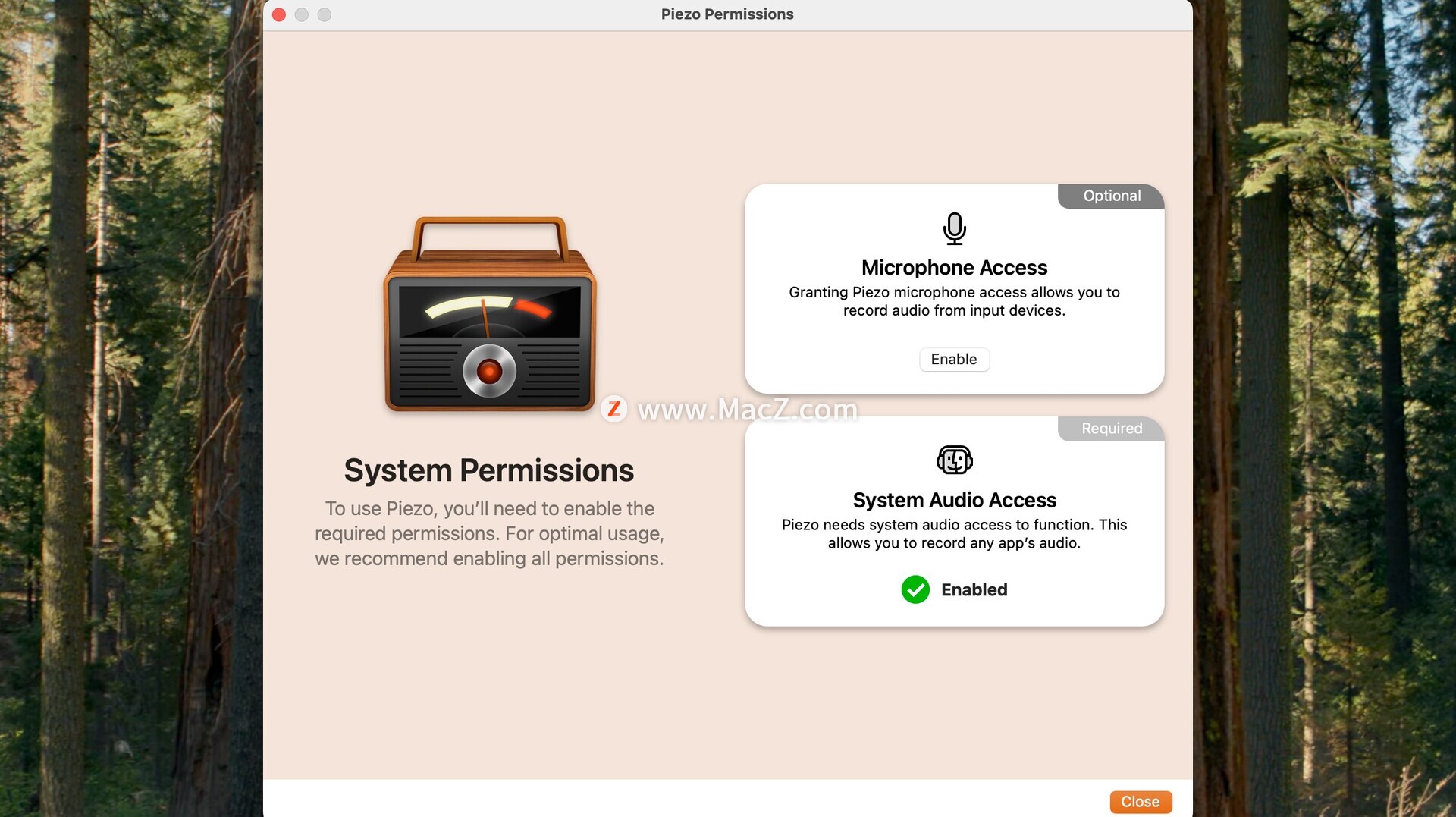Screen dimensions: 1456x817
Task: Click the orange Close button
Action: (x=1140, y=802)
